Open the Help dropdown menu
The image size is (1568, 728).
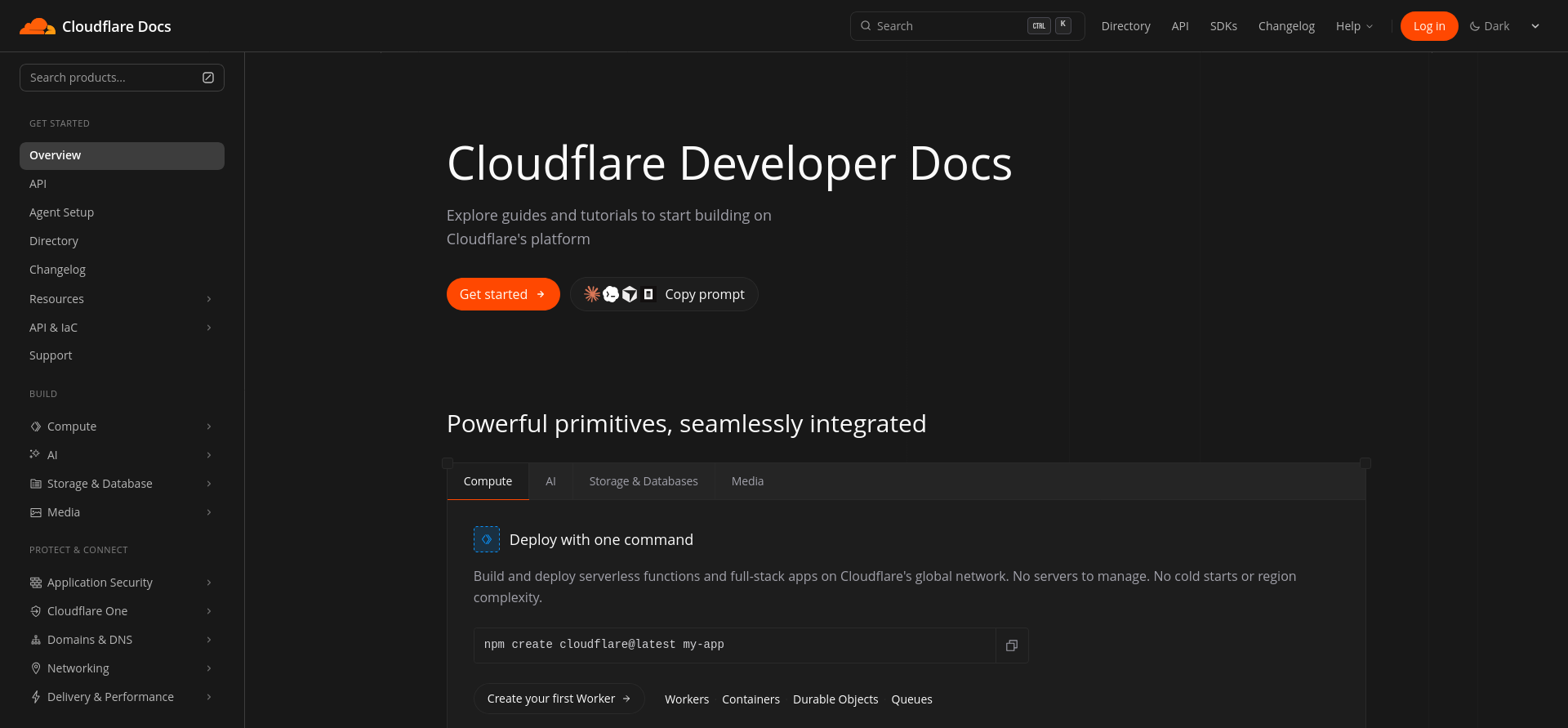[x=1354, y=26]
